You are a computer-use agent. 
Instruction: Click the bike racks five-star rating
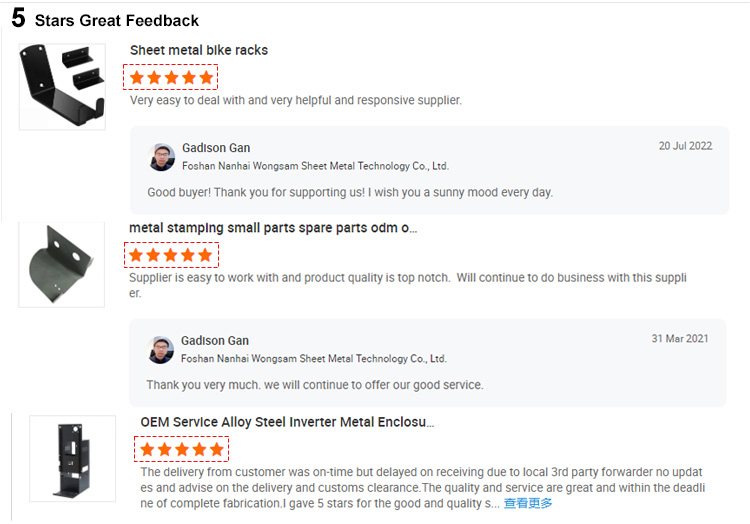(x=171, y=78)
